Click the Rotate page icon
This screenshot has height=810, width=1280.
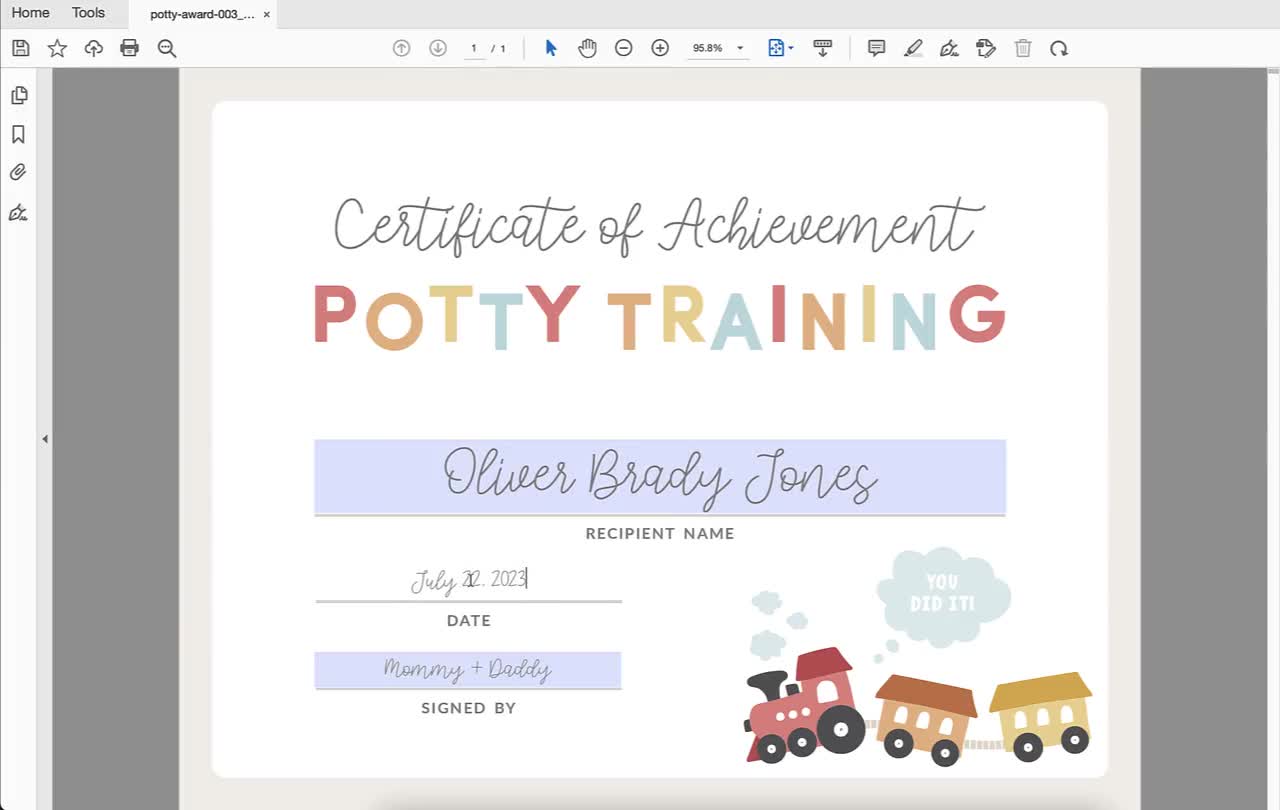point(1058,47)
